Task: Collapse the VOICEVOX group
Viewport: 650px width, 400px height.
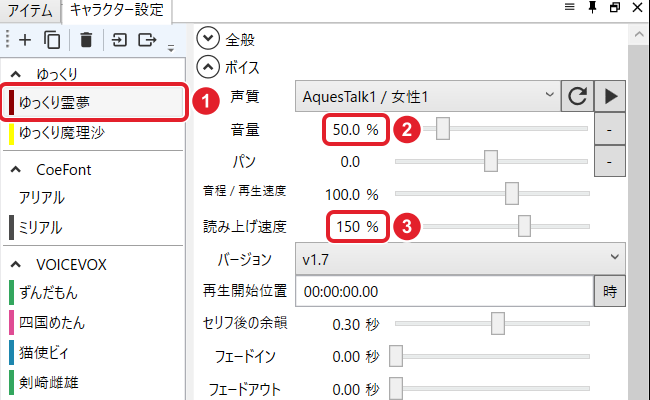Action: click(x=16, y=264)
